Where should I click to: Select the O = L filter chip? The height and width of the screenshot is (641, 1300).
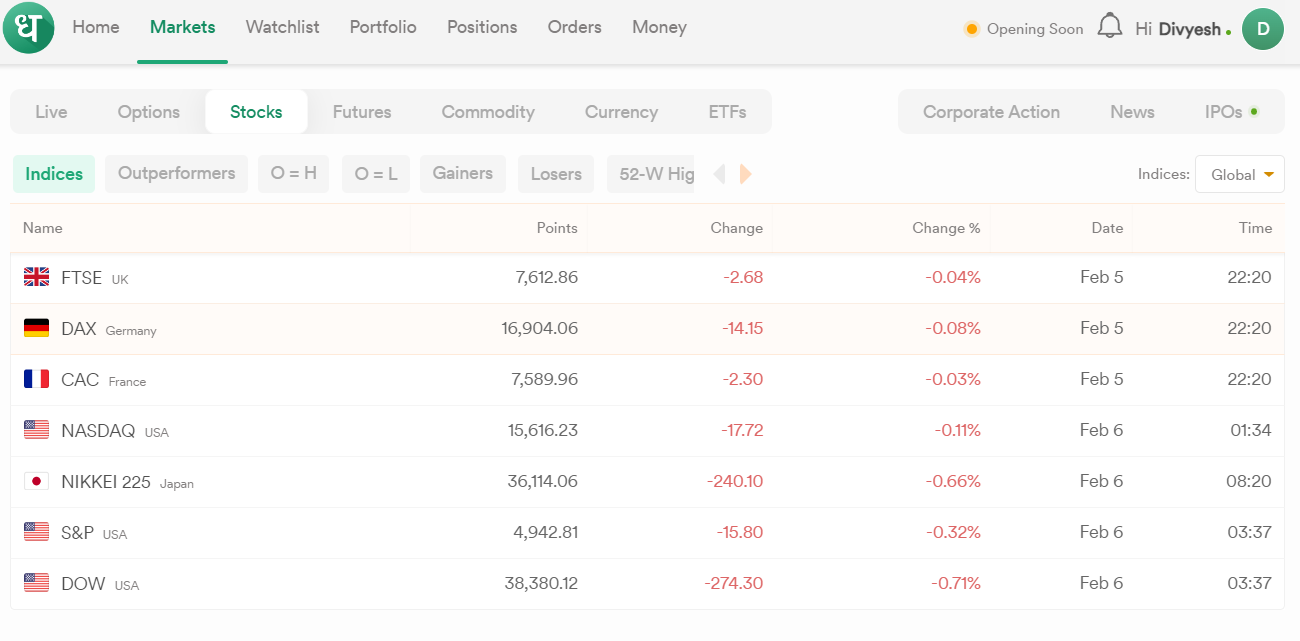376,174
